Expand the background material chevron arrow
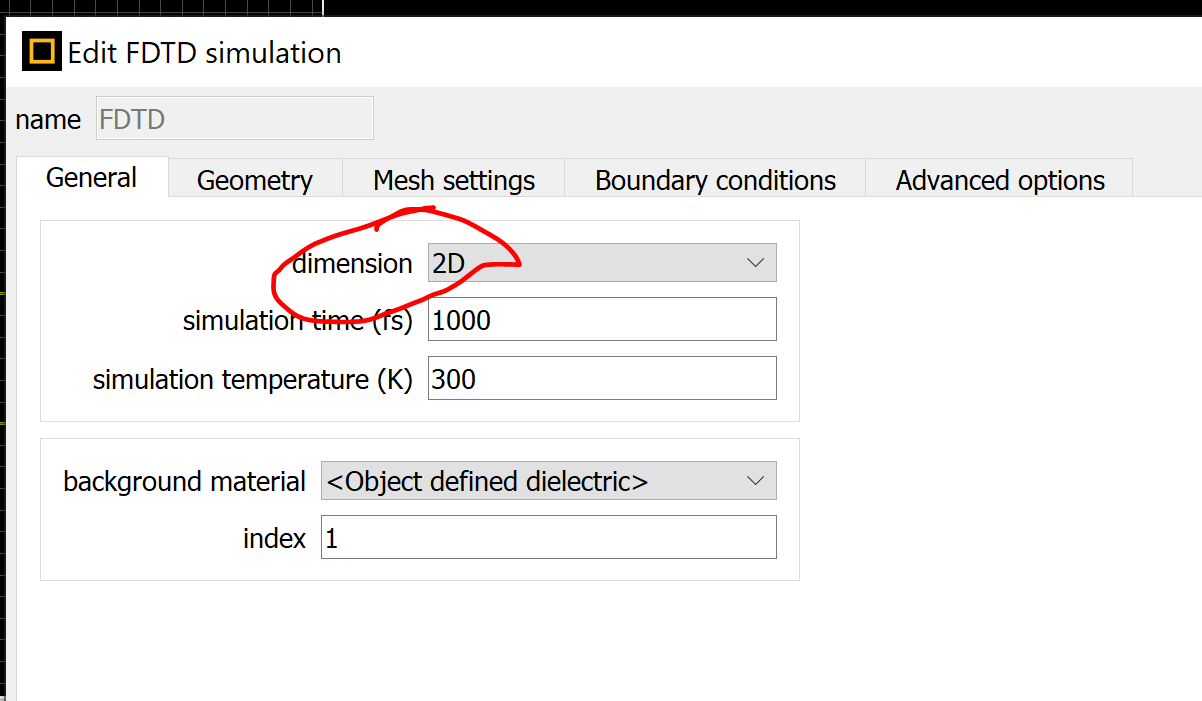This screenshot has width=1202, height=701. click(755, 481)
